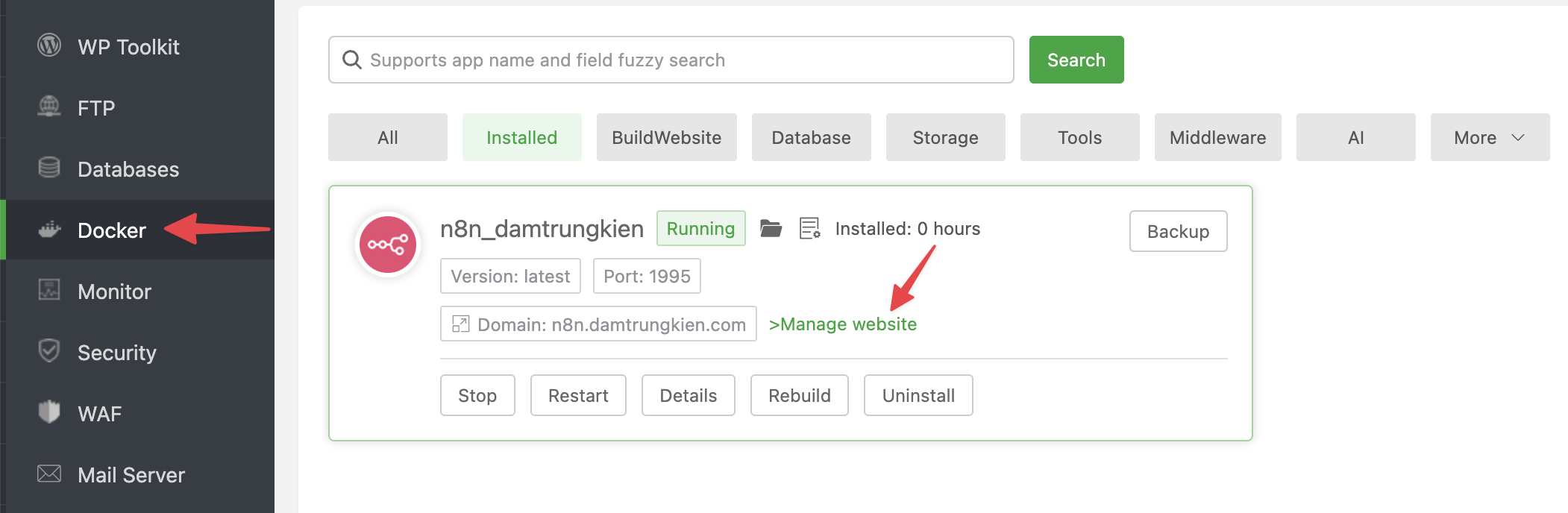Screen dimensions: 1568x513
Task: Select the Database category tab
Action: coord(812,137)
